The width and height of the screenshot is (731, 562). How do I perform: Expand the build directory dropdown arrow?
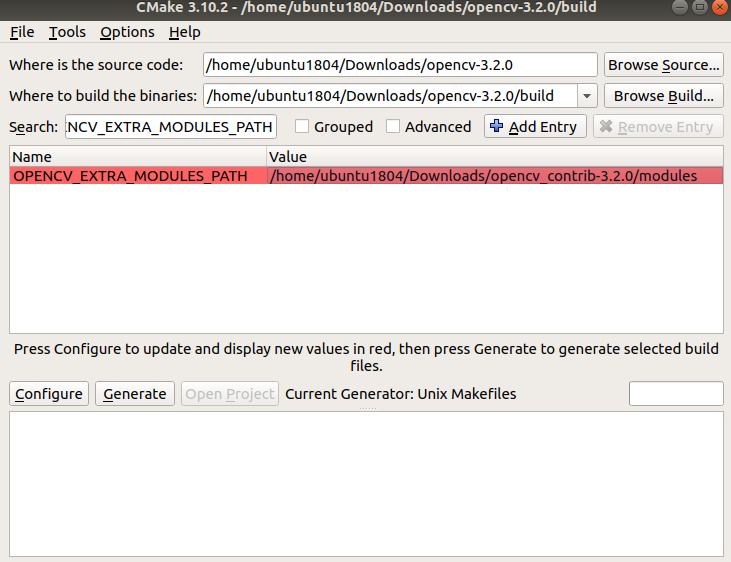(587, 96)
